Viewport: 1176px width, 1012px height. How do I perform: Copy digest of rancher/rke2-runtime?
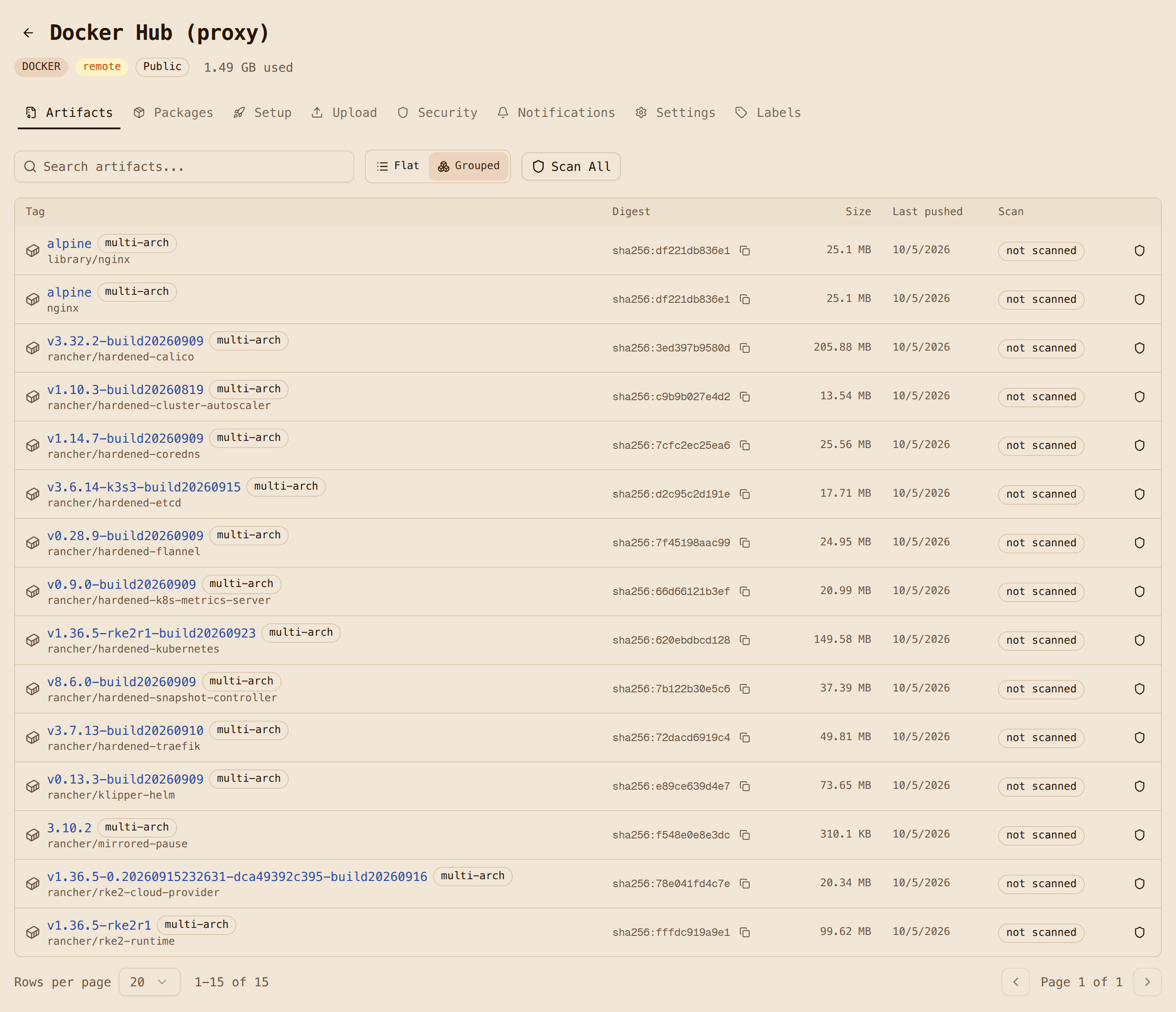coord(745,933)
